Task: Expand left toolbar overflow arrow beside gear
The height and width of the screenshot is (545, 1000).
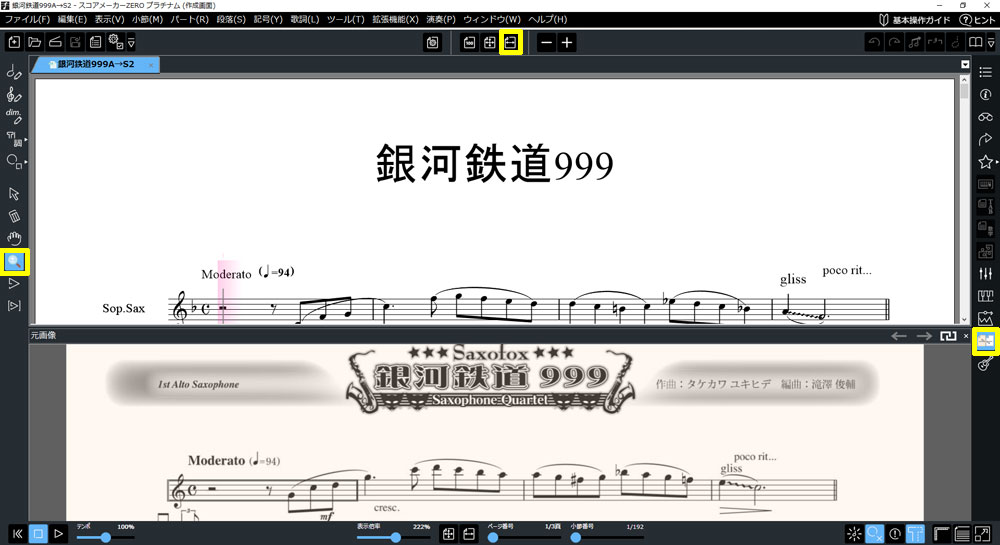Action: pos(131,43)
